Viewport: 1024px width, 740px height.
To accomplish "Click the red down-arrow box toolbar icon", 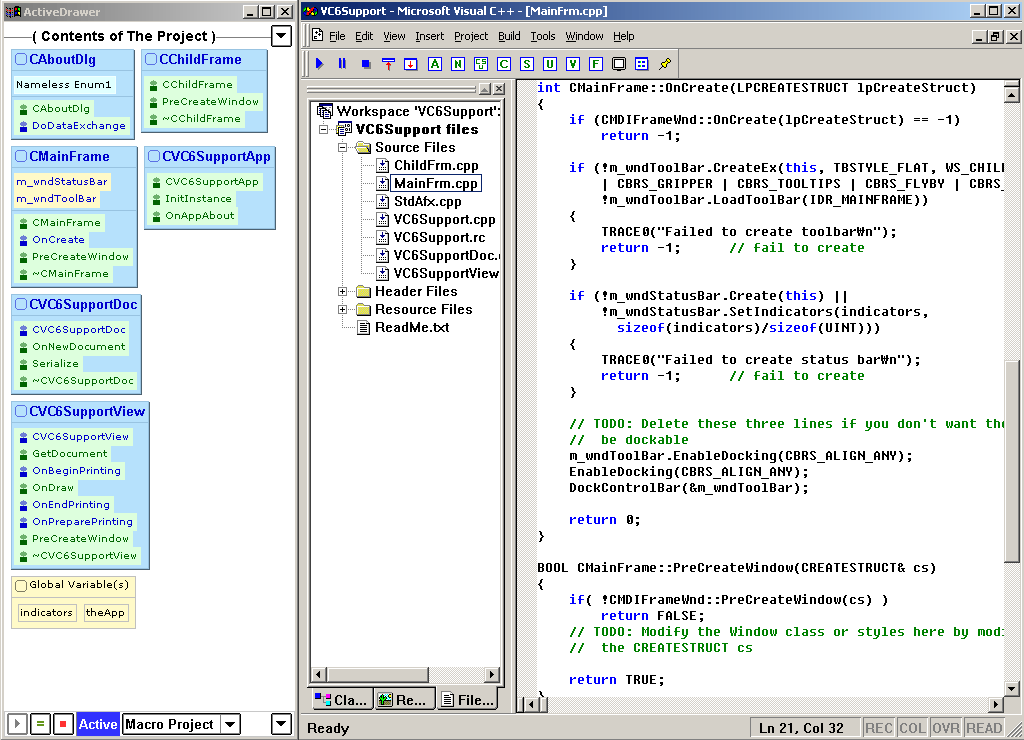I will 411,64.
